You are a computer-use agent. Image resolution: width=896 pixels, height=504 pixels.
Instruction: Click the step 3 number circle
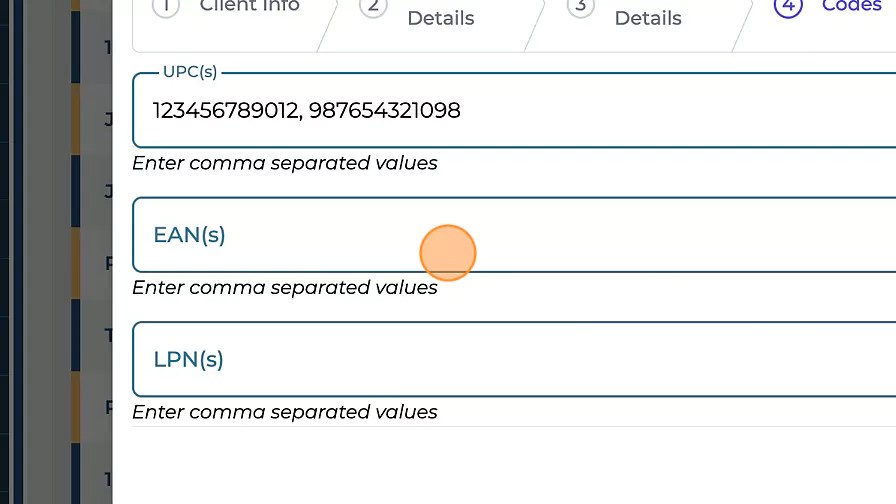pyautogui.click(x=579, y=7)
